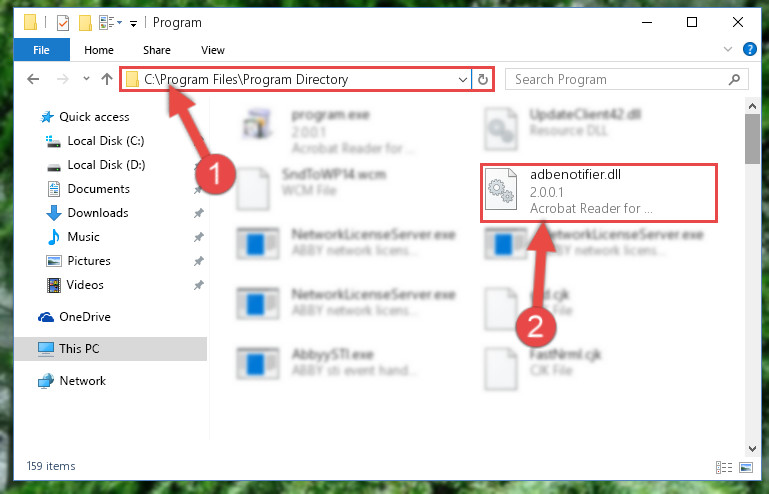Select the FastNrml.cjk file
This screenshot has width=769, height=494.
(x=543, y=367)
